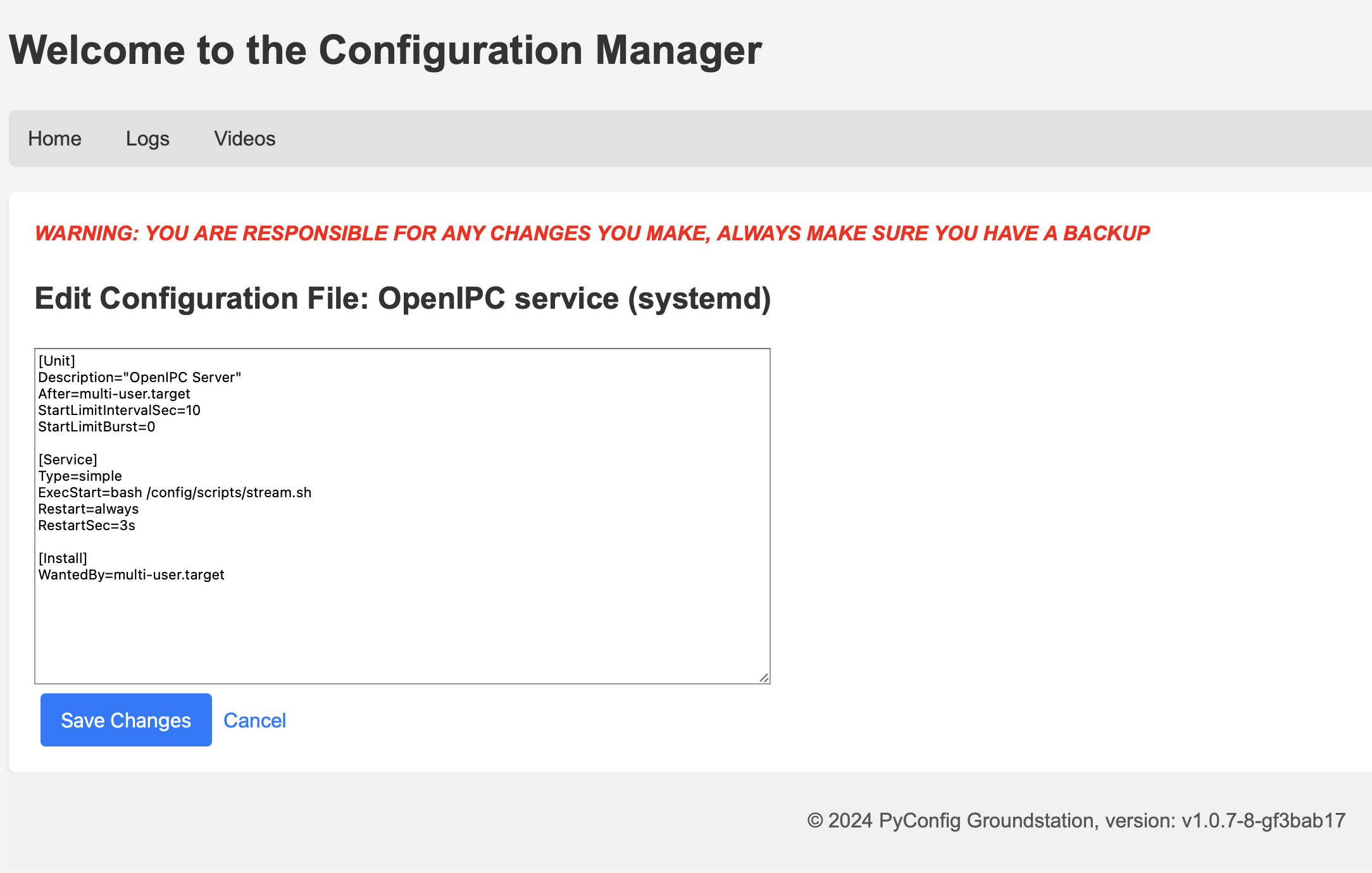Click the WantedBy=multi-user.target line
Screen dimensions: 1372x873
point(131,574)
